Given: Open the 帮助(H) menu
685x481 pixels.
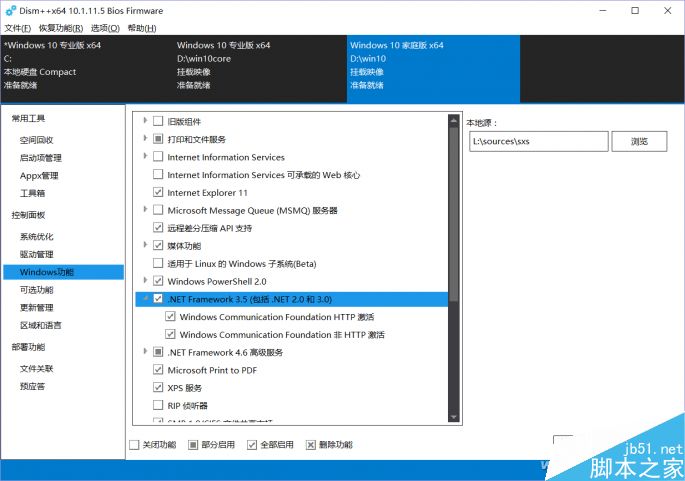Looking at the screenshot, I should point(142,28).
